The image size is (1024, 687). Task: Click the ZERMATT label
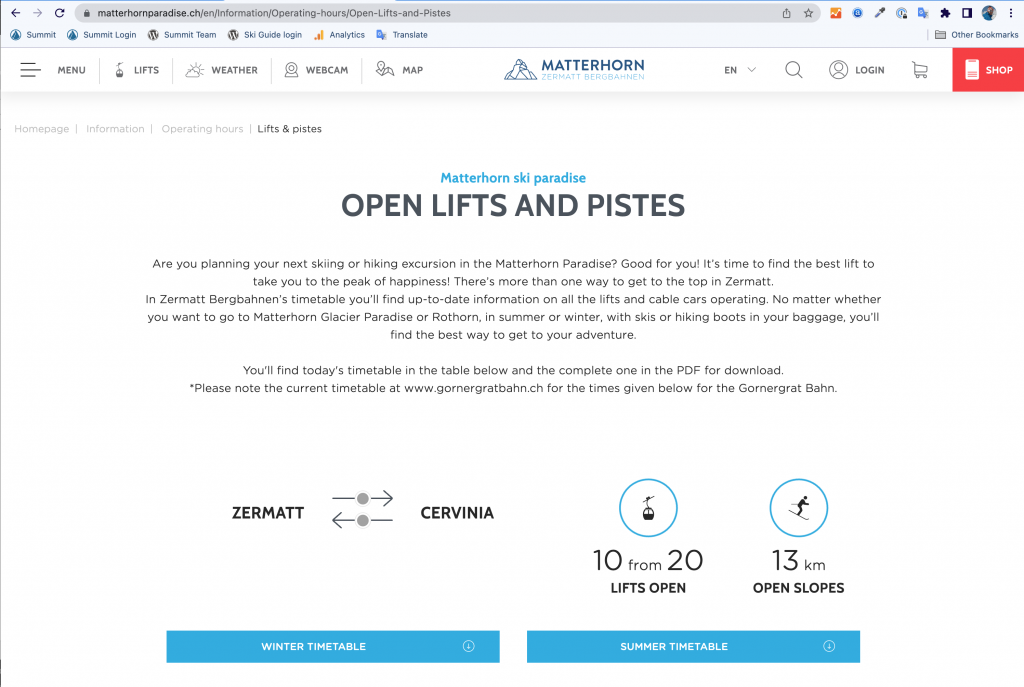click(268, 513)
